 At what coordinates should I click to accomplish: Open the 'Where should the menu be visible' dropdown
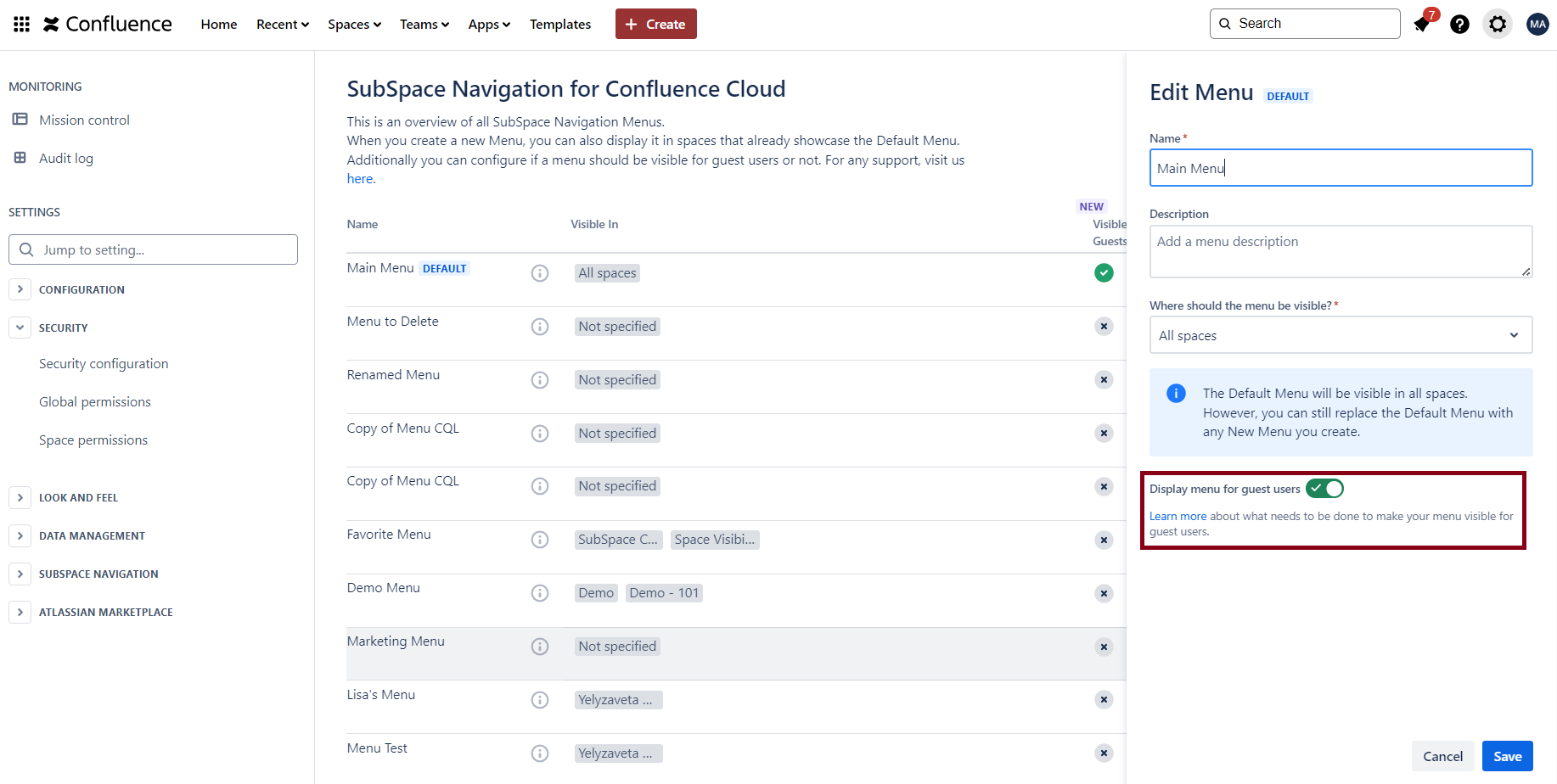click(1341, 335)
